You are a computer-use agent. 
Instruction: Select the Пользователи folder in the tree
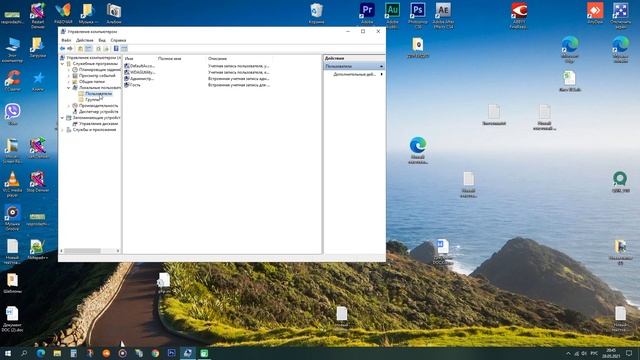pyautogui.click(x=98, y=93)
